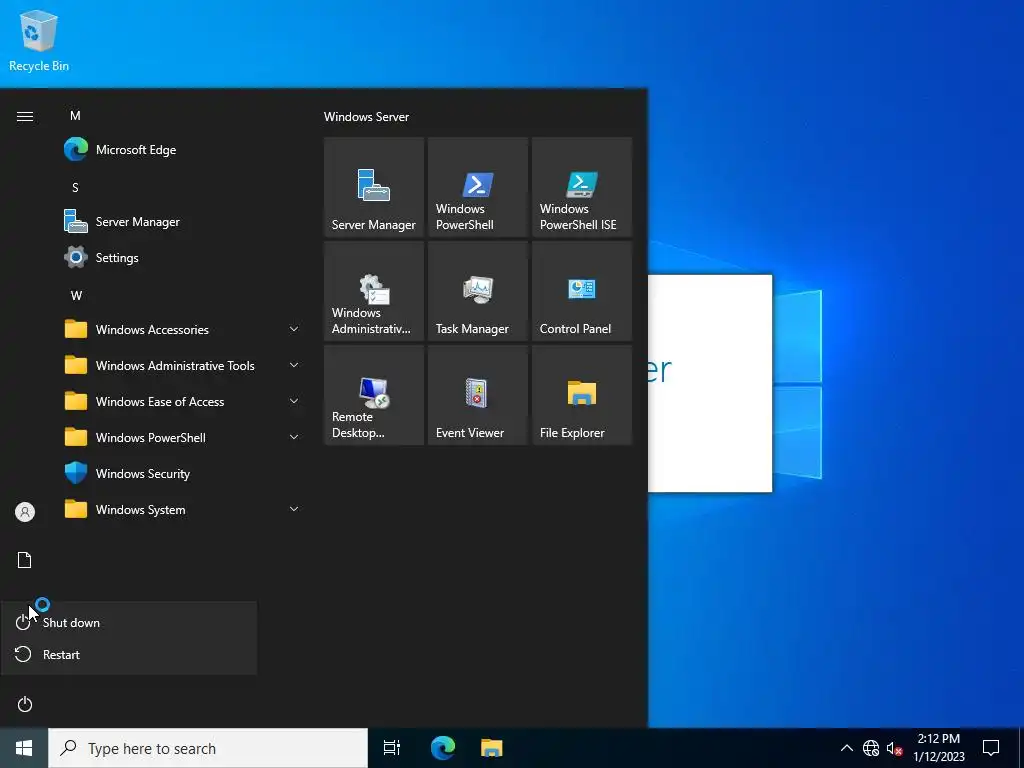Viewport: 1024px width, 768px height.
Task: Click the Power icon in the Start sidebar
Action: click(25, 704)
